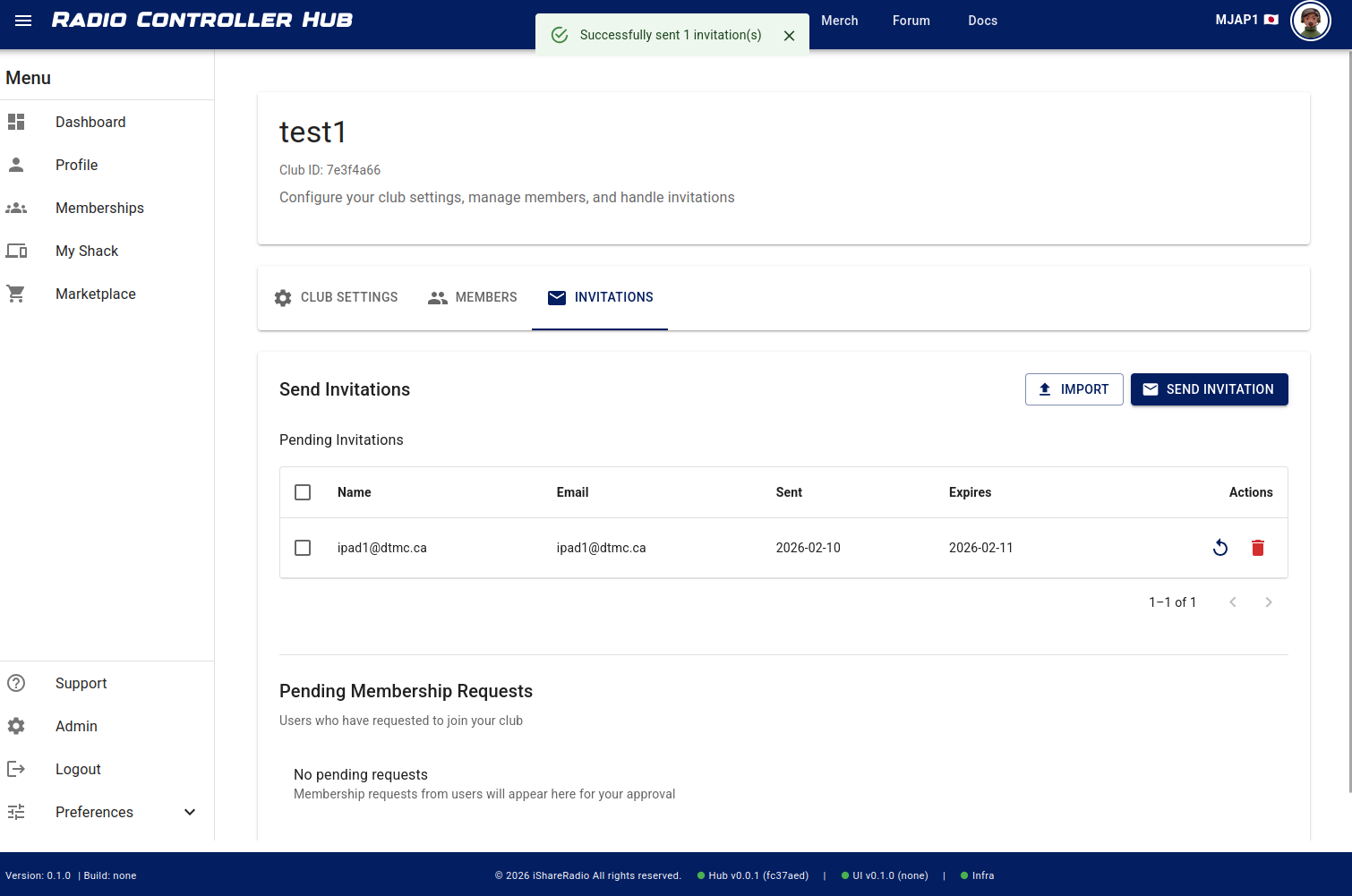This screenshot has width=1352, height=896.
Task: Dismiss the success notification with X icon
Action: 789,36
